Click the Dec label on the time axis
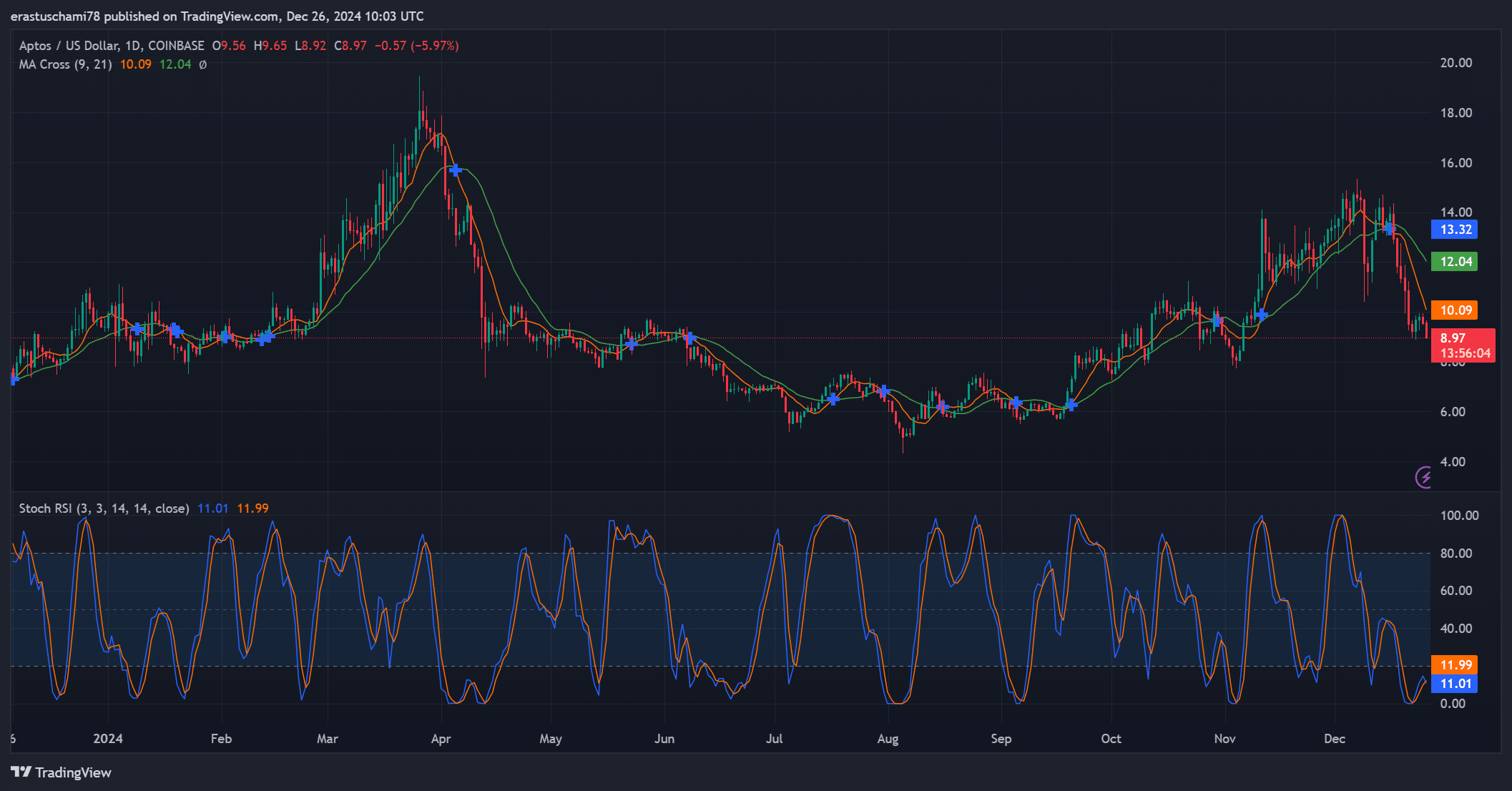This screenshot has width=1512, height=791. point(1335,739)
